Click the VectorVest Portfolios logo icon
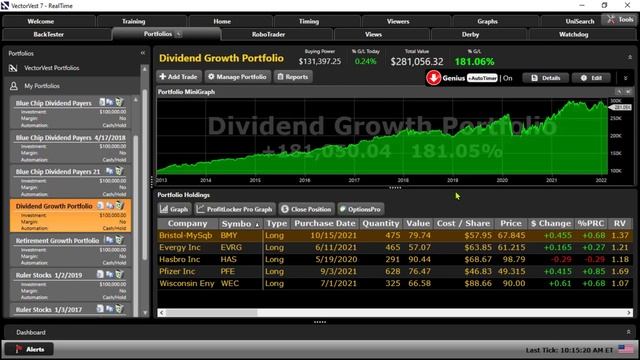 [x=13, y=68]
